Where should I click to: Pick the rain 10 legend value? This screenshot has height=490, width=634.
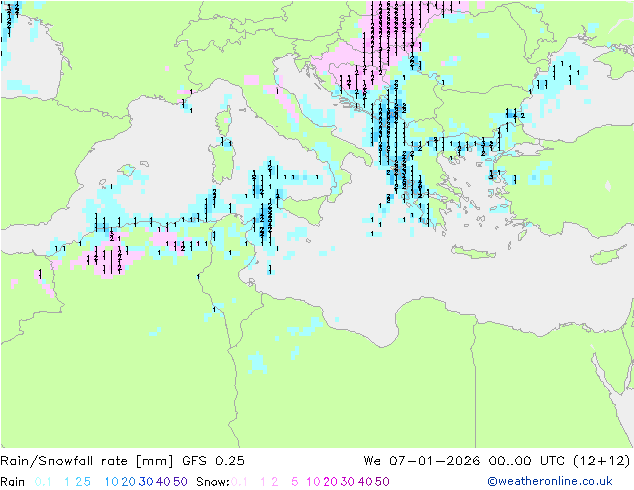click(x=112, y=482)
